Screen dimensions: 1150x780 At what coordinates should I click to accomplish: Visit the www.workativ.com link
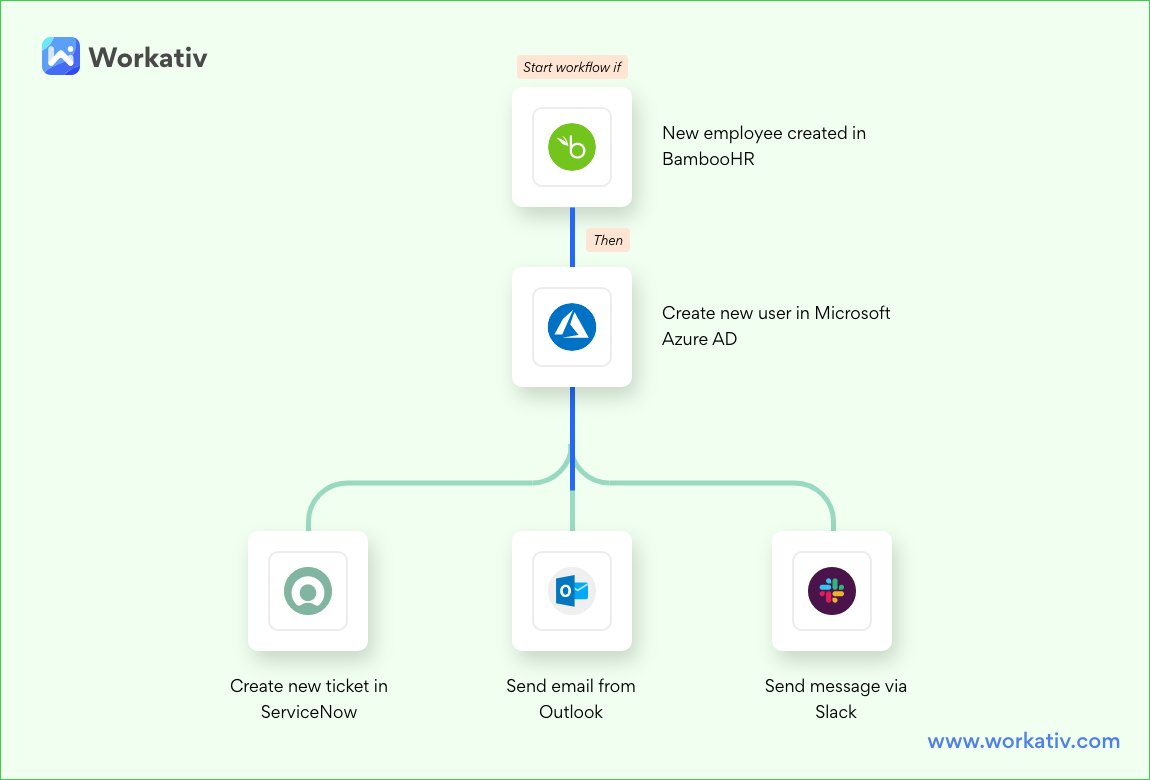pos(1024,741)
